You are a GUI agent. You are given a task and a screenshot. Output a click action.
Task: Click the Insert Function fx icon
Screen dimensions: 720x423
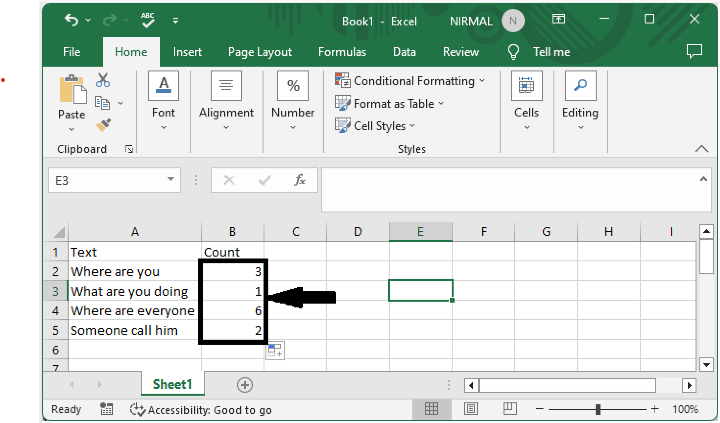click(x=299, y=180)
